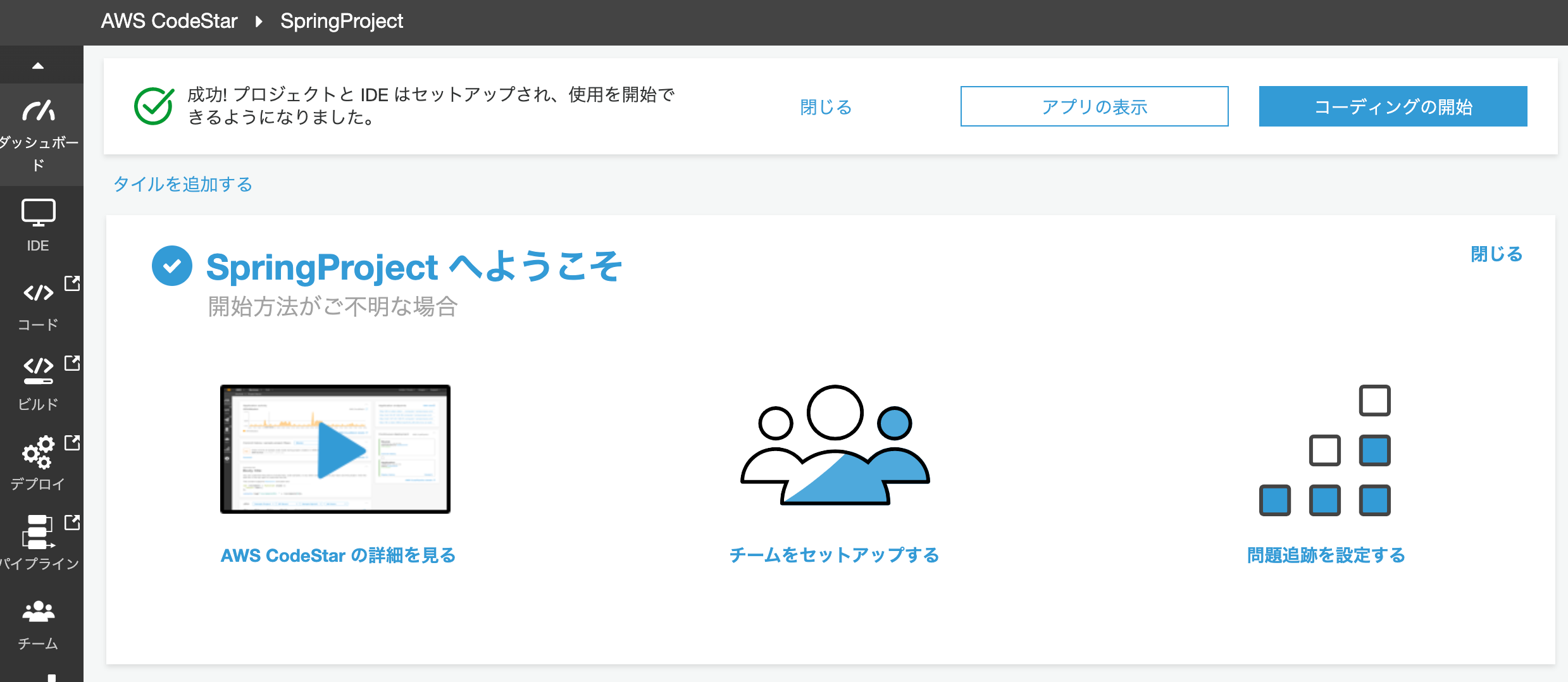Close the welcome tile with 閉じる

[1496, 254]
